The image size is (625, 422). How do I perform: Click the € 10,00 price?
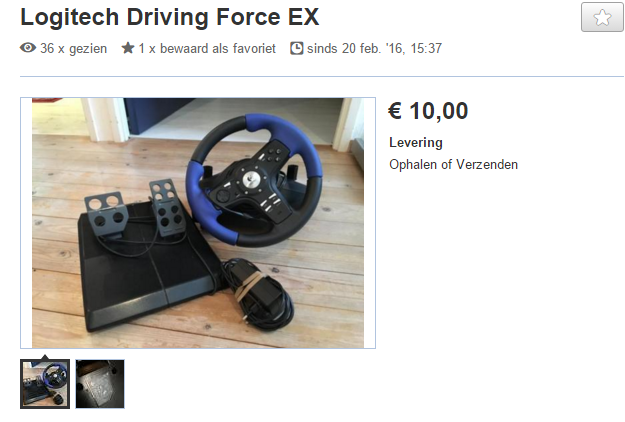point(428,111)
